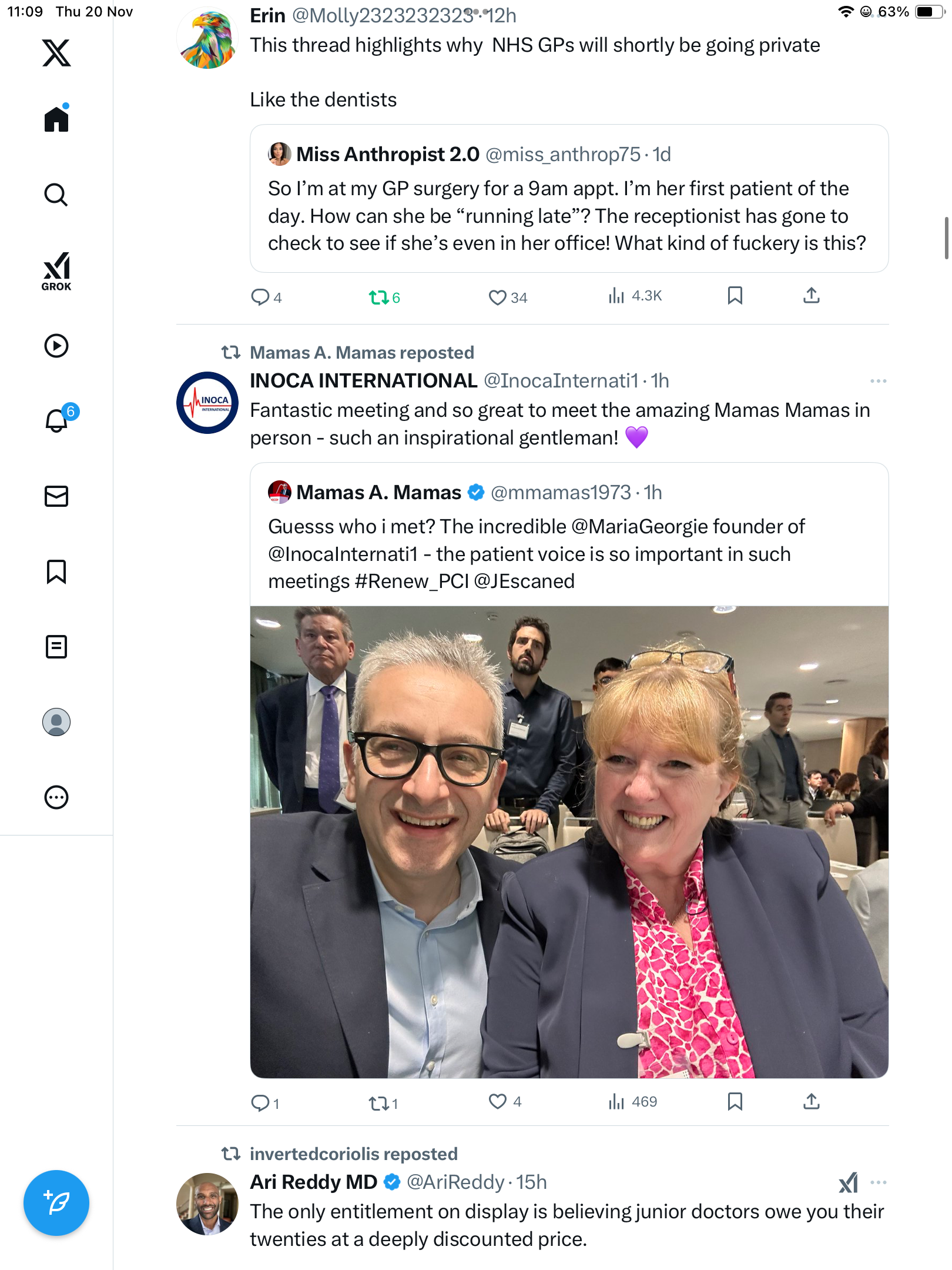The height and width of the screenshot is (1270, 952).
Task: Open Direct Messages envelope
Action: (56, 496)
